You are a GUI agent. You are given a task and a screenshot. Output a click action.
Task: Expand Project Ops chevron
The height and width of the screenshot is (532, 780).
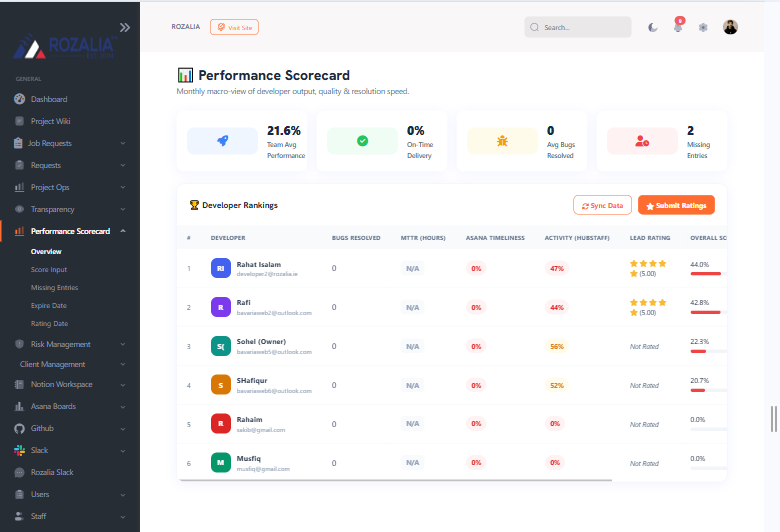(122, 187)
